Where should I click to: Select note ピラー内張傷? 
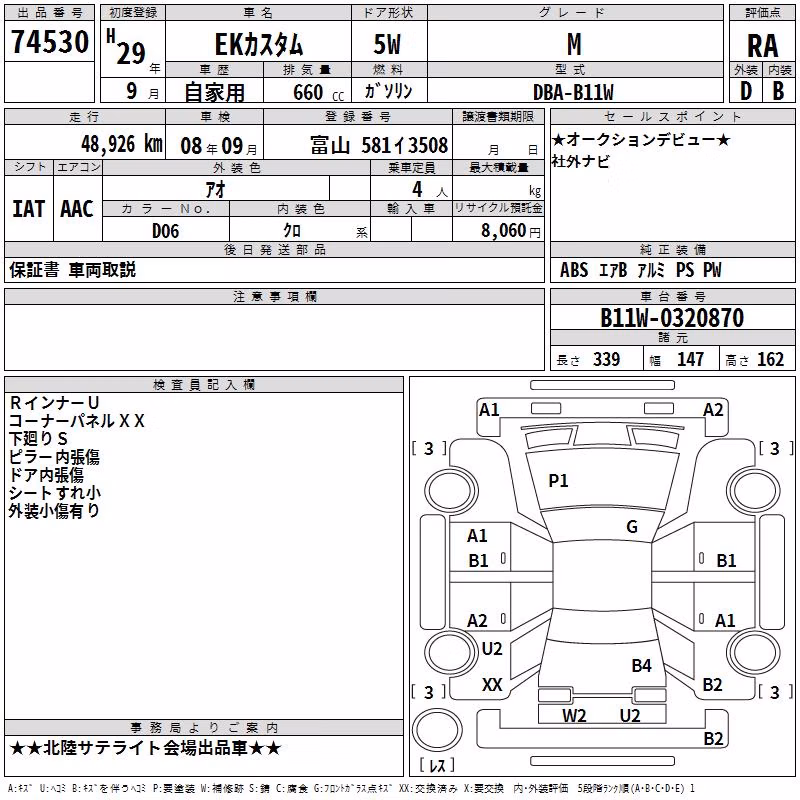54,457
